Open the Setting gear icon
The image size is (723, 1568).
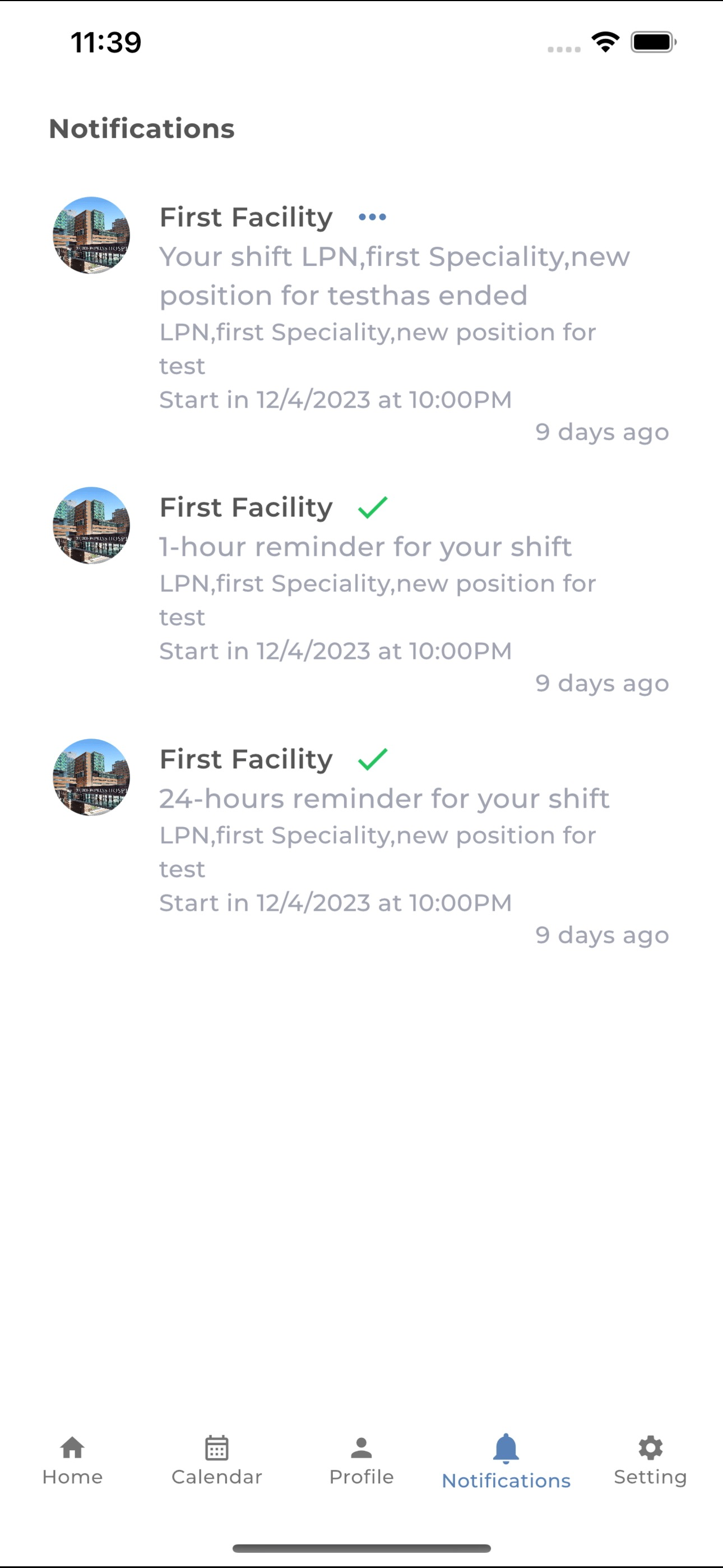651,1447
